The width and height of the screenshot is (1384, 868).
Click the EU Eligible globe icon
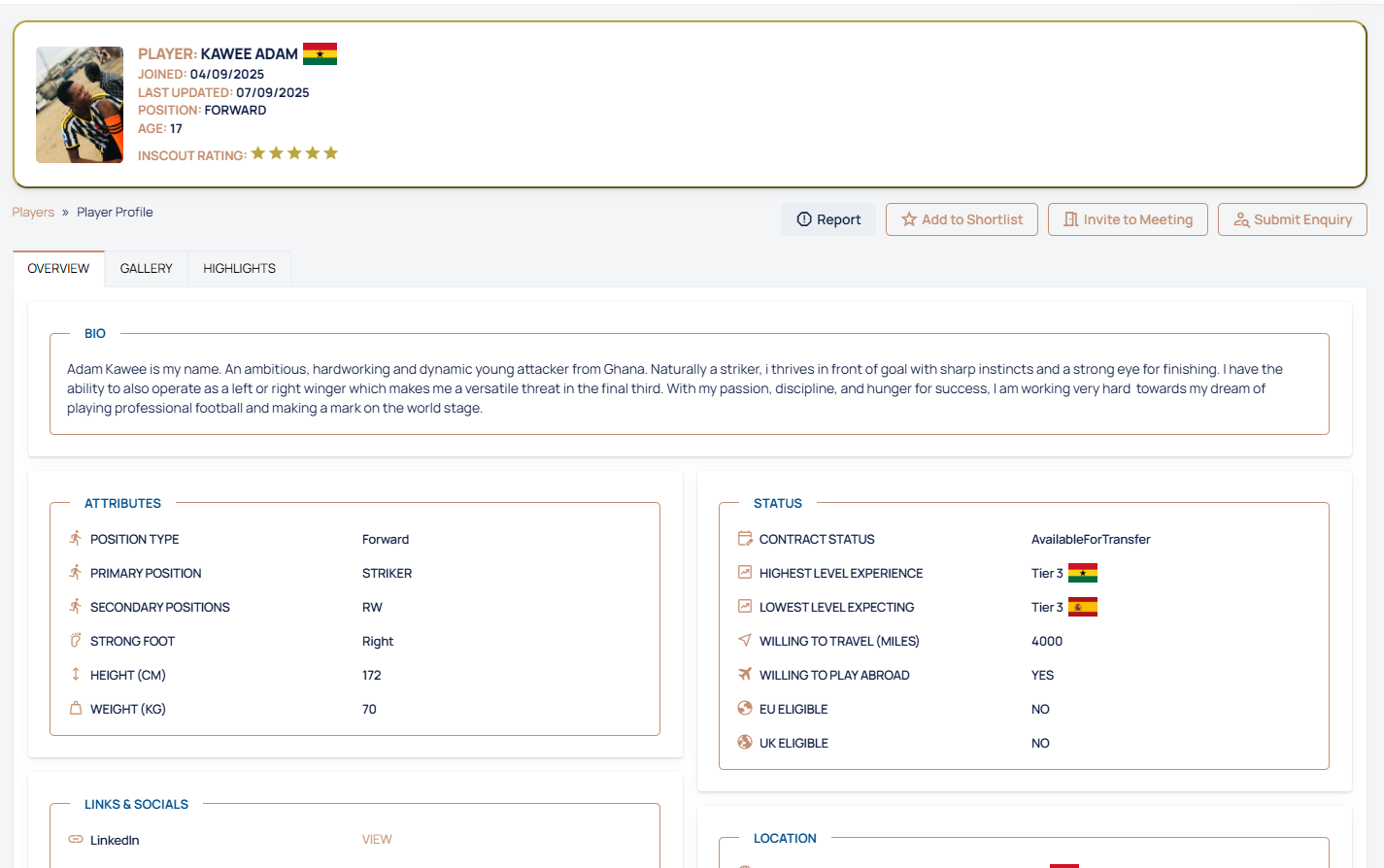[745, 708]
